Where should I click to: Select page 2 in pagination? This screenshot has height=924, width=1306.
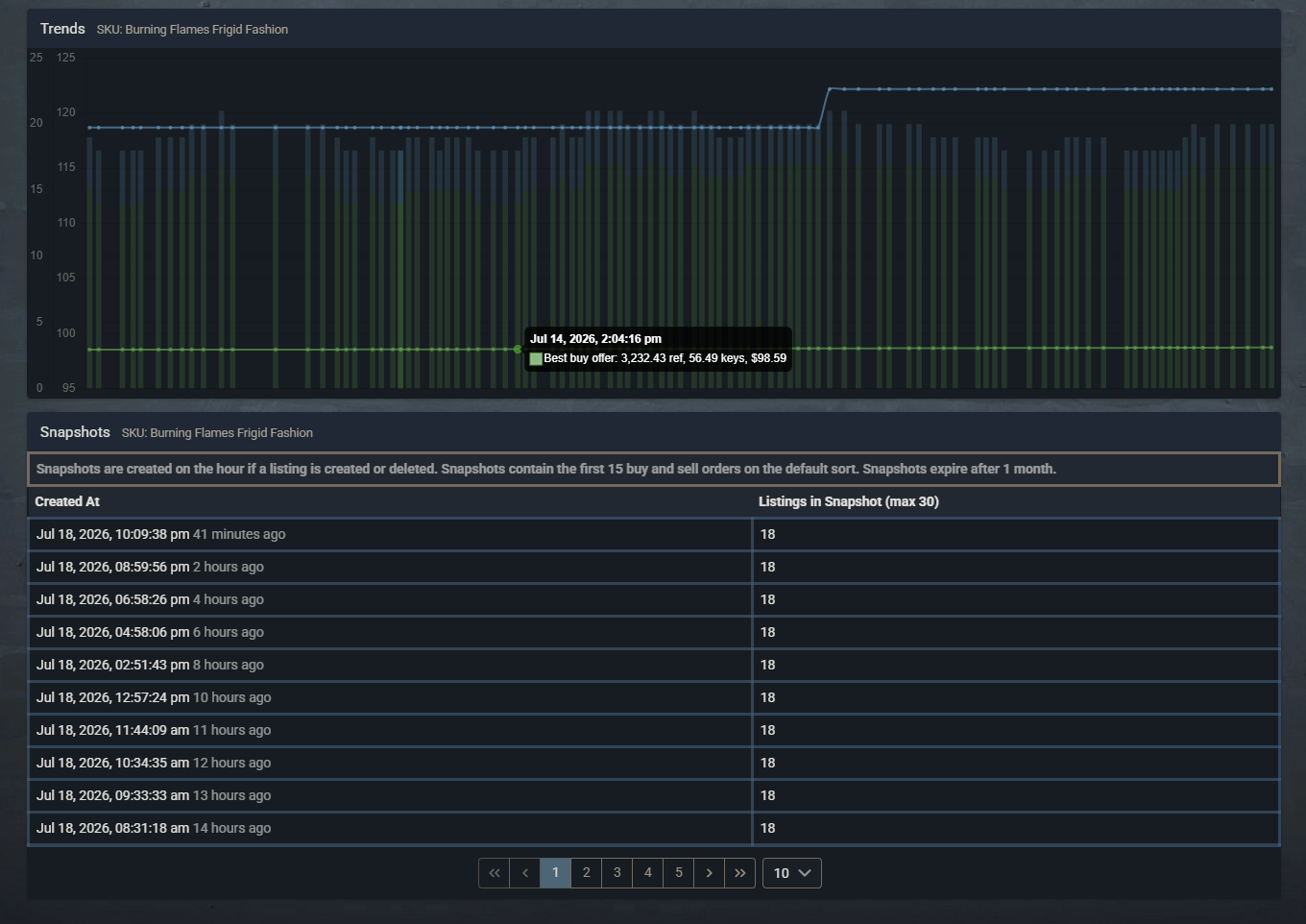[586, 873]
